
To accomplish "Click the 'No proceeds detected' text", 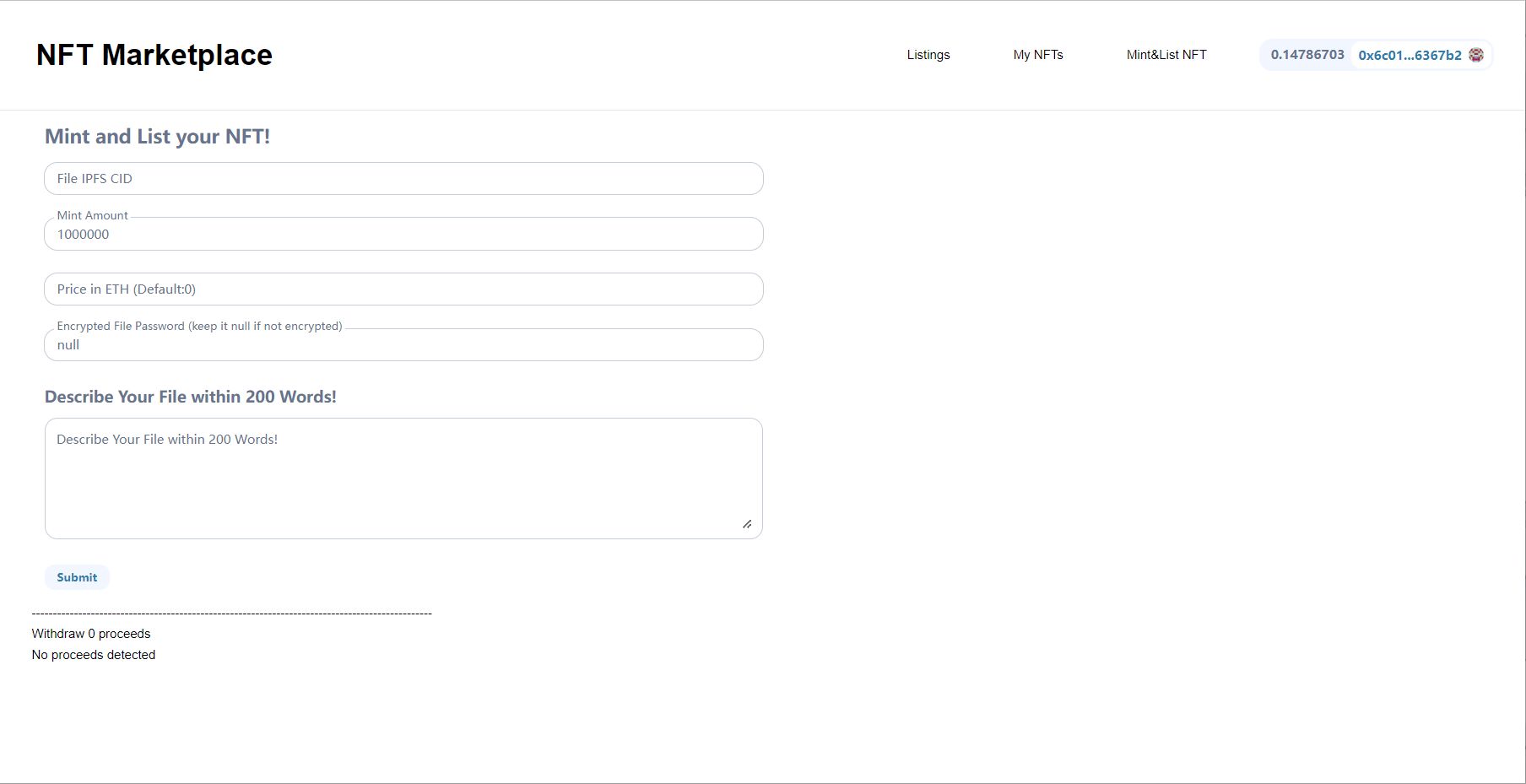I will click(94, 655).
